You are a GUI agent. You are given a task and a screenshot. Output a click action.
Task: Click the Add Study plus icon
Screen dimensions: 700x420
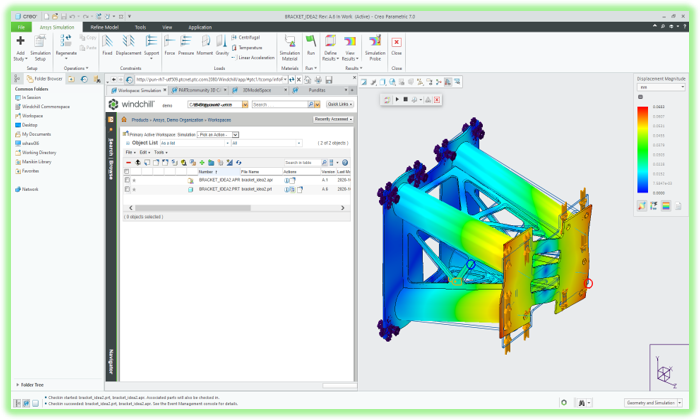[20, 41]
